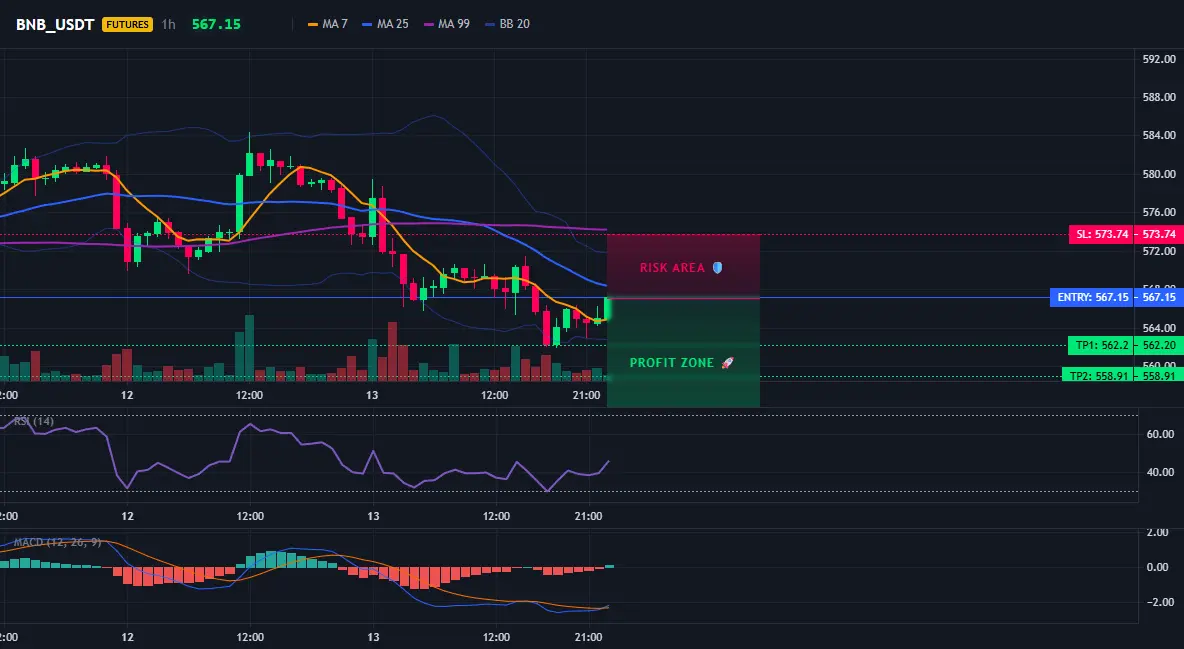Click the rocket icon in PROFIT ZONE
Viewport: 1184px width, 649px height.
click(x=727, y=363)
